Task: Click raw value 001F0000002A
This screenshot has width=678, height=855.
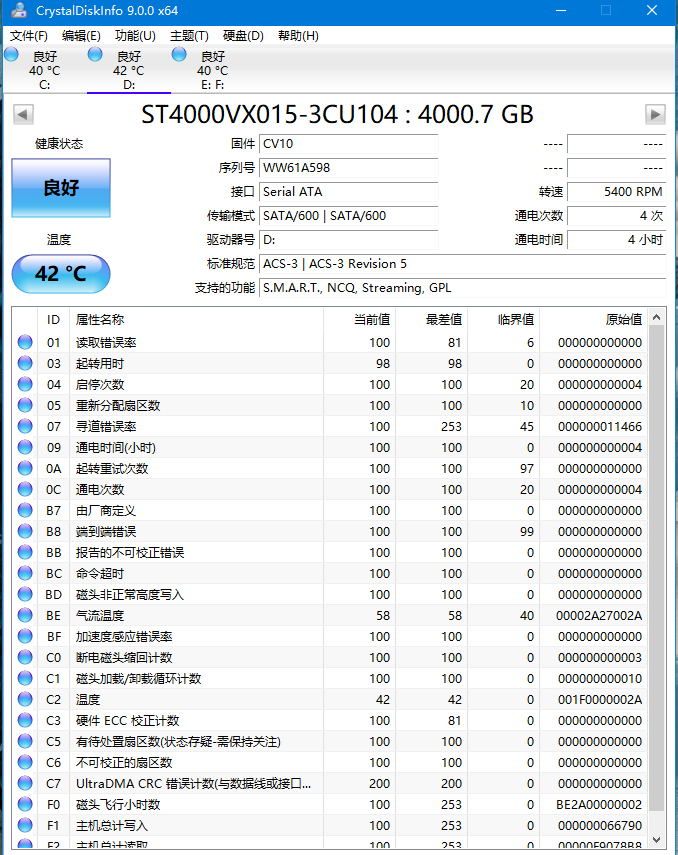Action: pyautogui.click(x=599, y=699)
